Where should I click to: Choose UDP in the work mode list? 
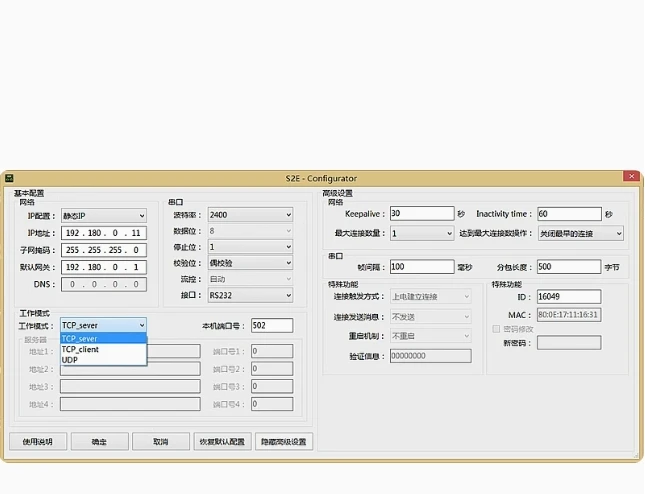click(70, 360)
